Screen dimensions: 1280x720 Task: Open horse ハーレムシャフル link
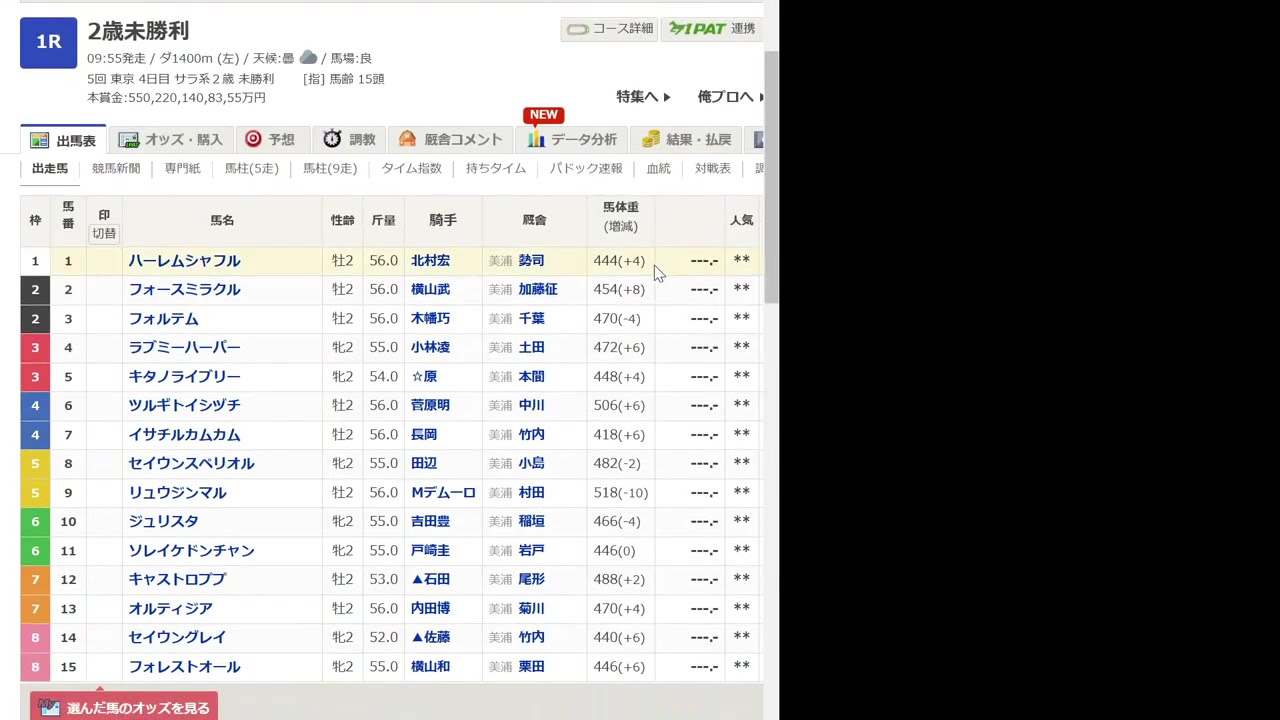(184, 260)
